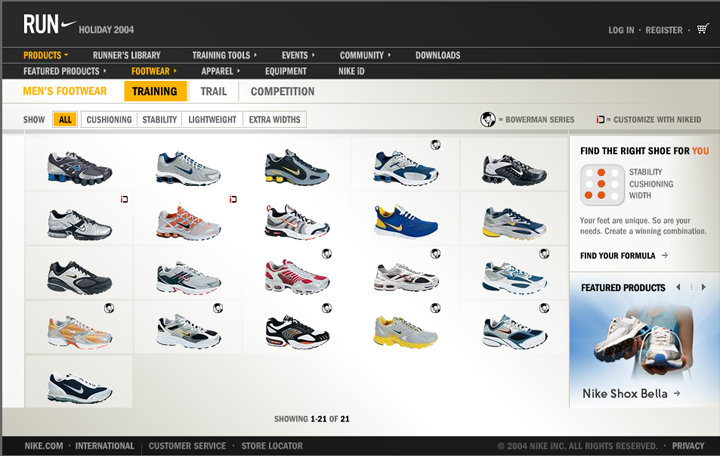Click the NikeiD customize legend icon
This screenshot has width=720, height=456.
600,119
